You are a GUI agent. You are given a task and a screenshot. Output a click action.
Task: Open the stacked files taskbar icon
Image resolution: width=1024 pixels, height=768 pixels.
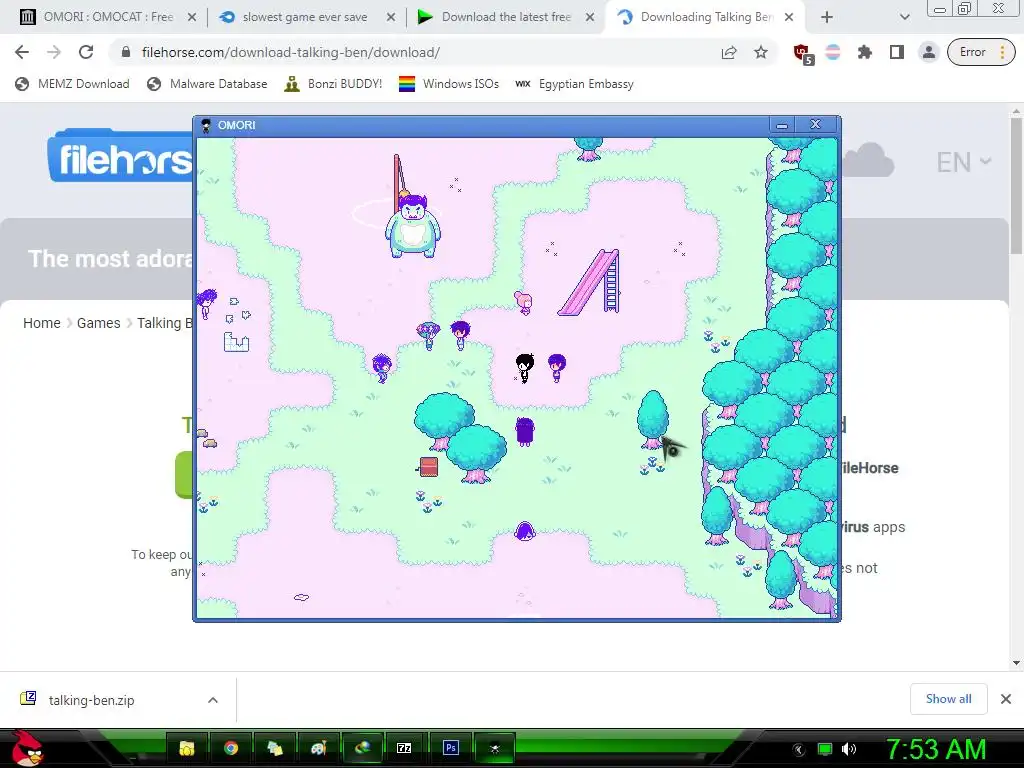pos(274,748)
